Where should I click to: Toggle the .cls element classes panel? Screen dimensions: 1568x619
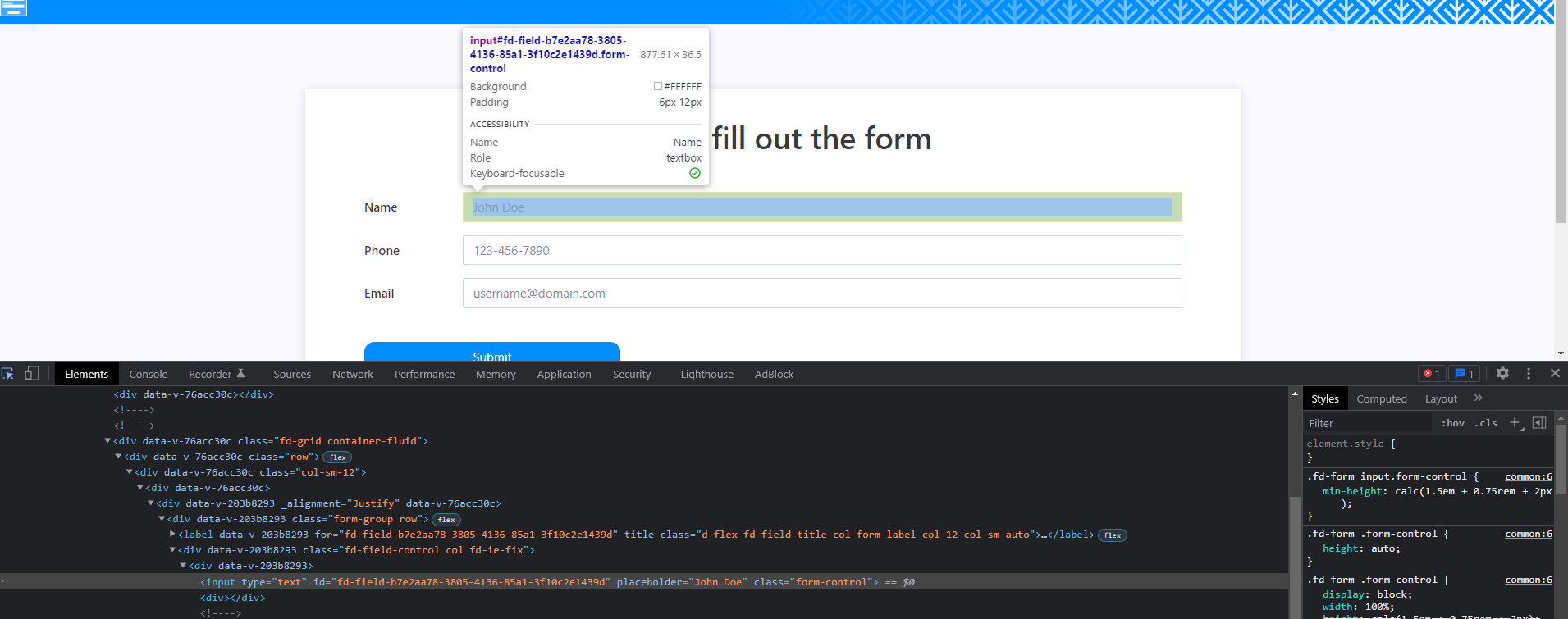coord(1486,423)
